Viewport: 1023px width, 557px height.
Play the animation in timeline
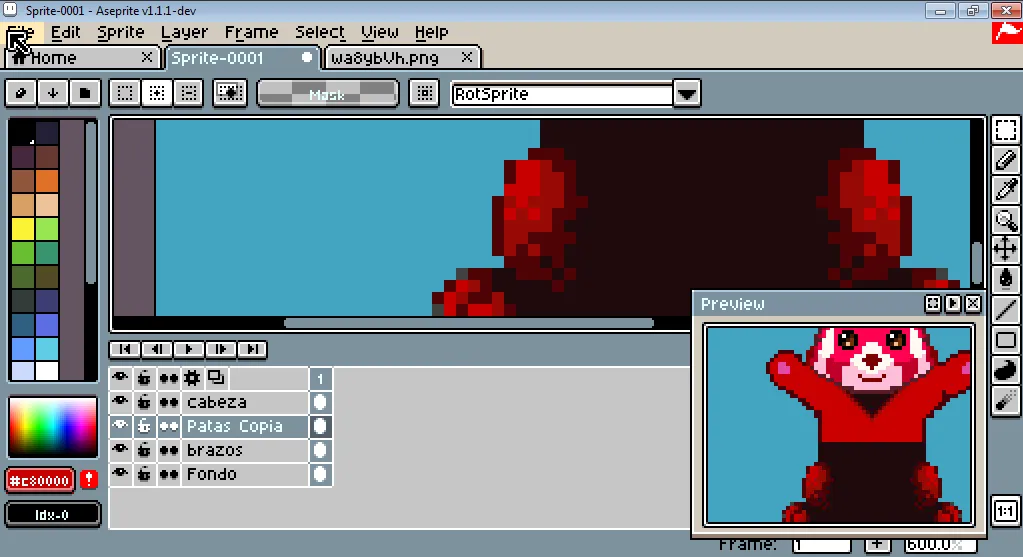(189, 349)
